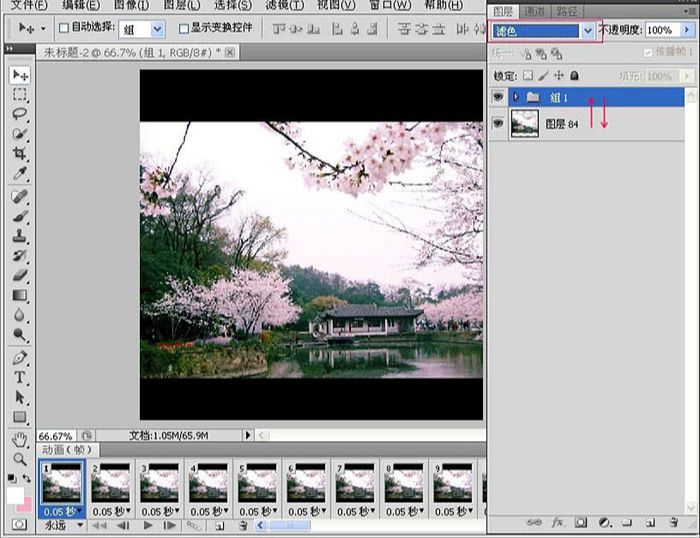
Task: Switch to the 通道 tab
Action: [x=534, y=11]
